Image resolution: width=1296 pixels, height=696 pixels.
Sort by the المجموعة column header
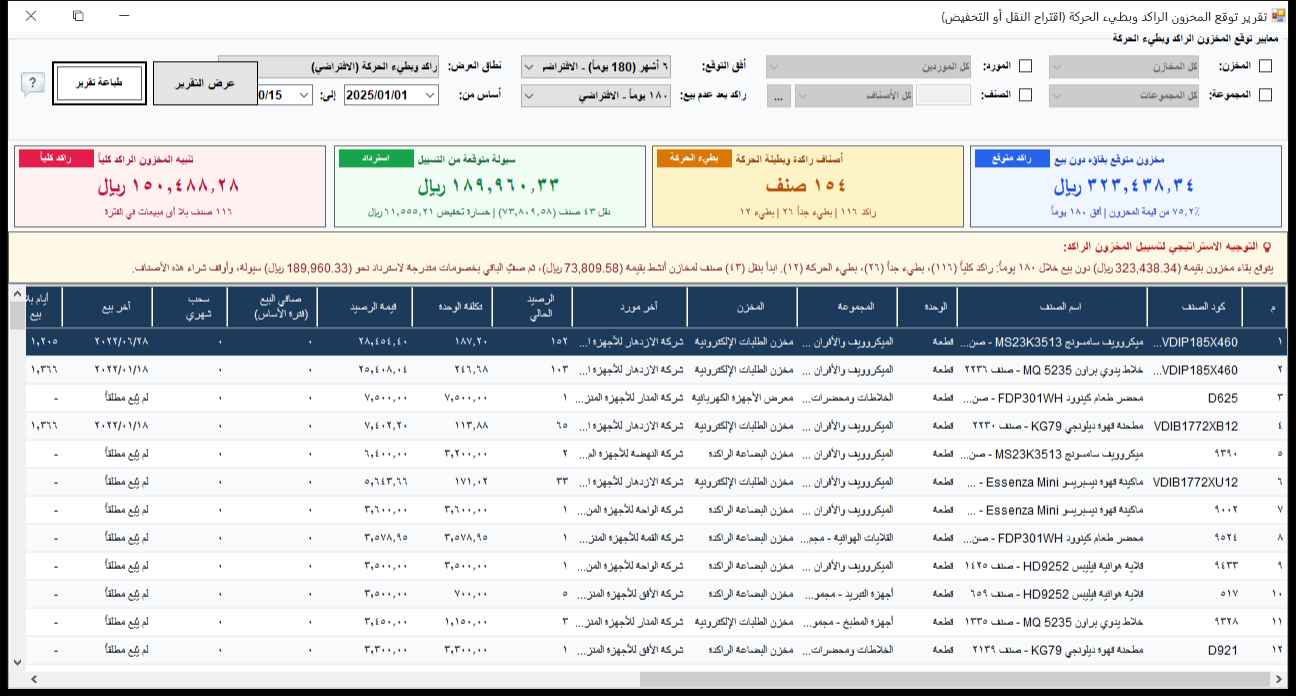point(848,306)
